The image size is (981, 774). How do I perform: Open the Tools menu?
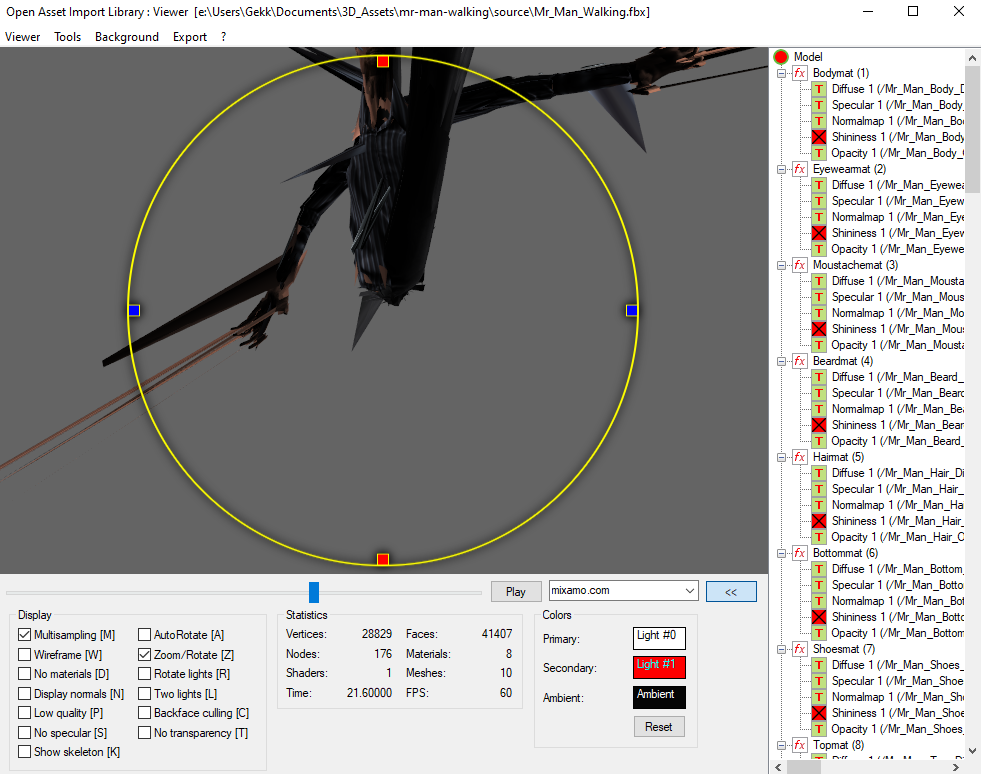[68, 37]
